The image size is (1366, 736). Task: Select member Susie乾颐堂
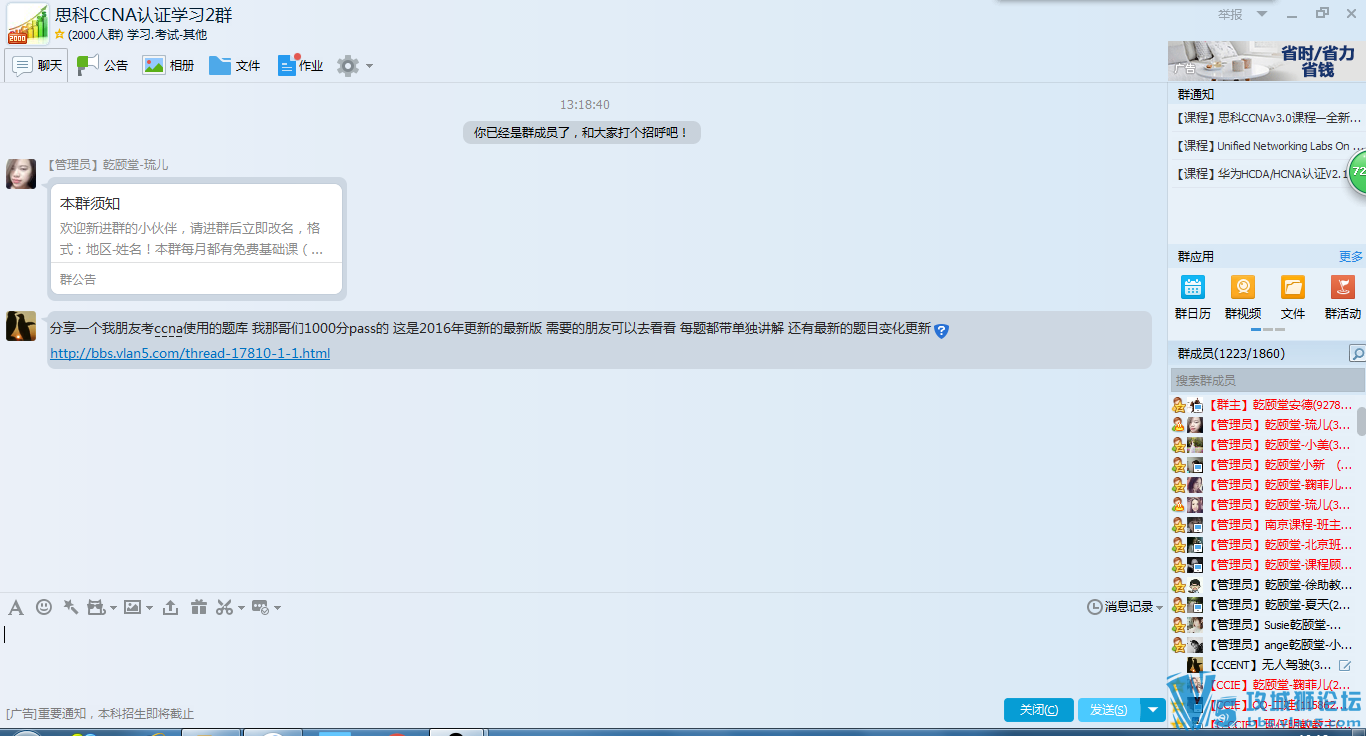click(1262, 625)
